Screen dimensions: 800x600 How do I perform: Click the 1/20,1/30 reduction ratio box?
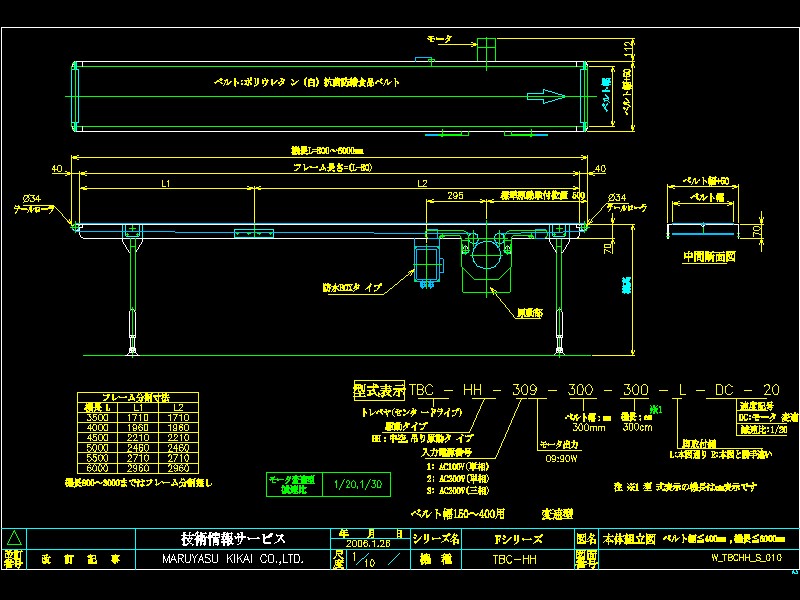[357, 484]
